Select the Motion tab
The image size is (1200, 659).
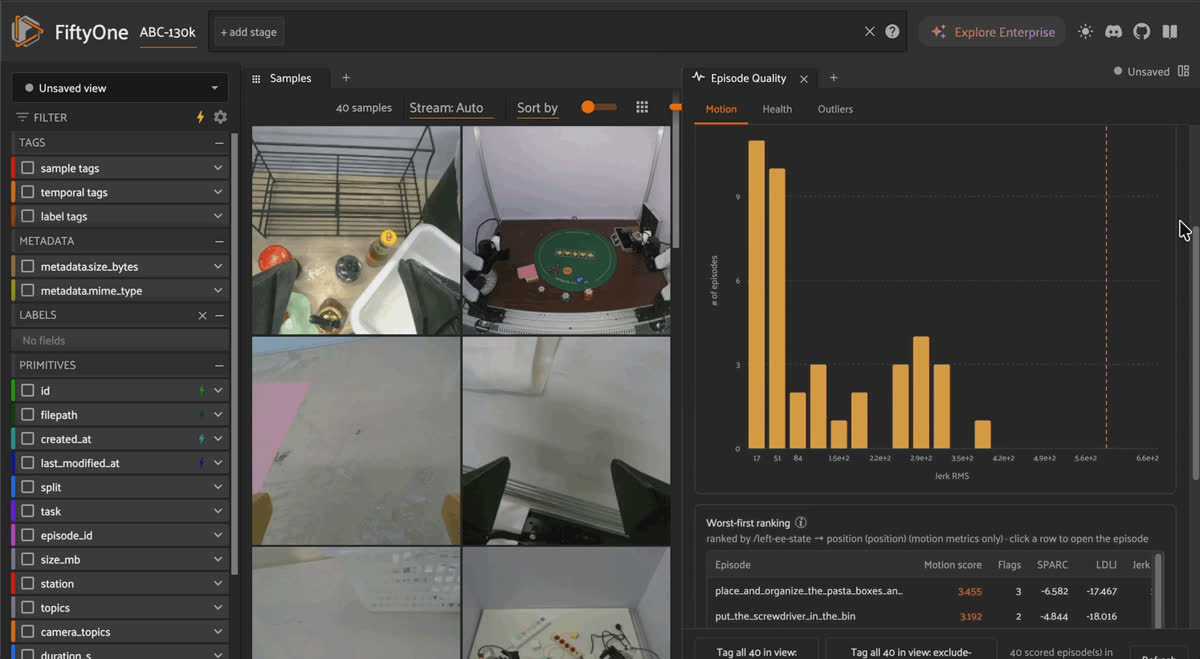coord(721,109)
